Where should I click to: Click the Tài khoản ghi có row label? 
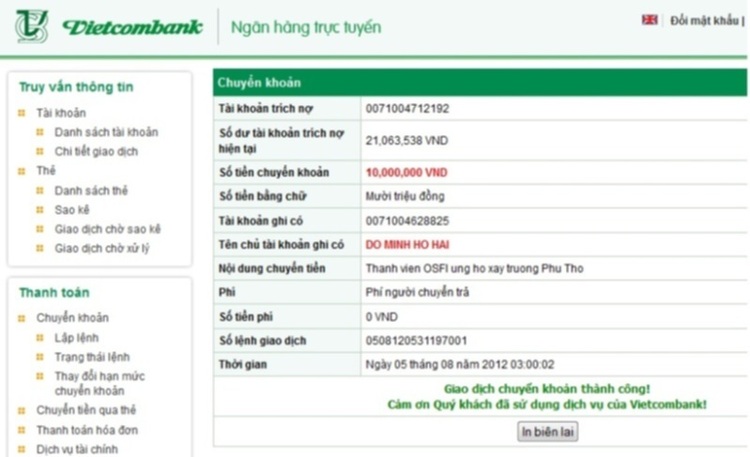coord(261,221)
